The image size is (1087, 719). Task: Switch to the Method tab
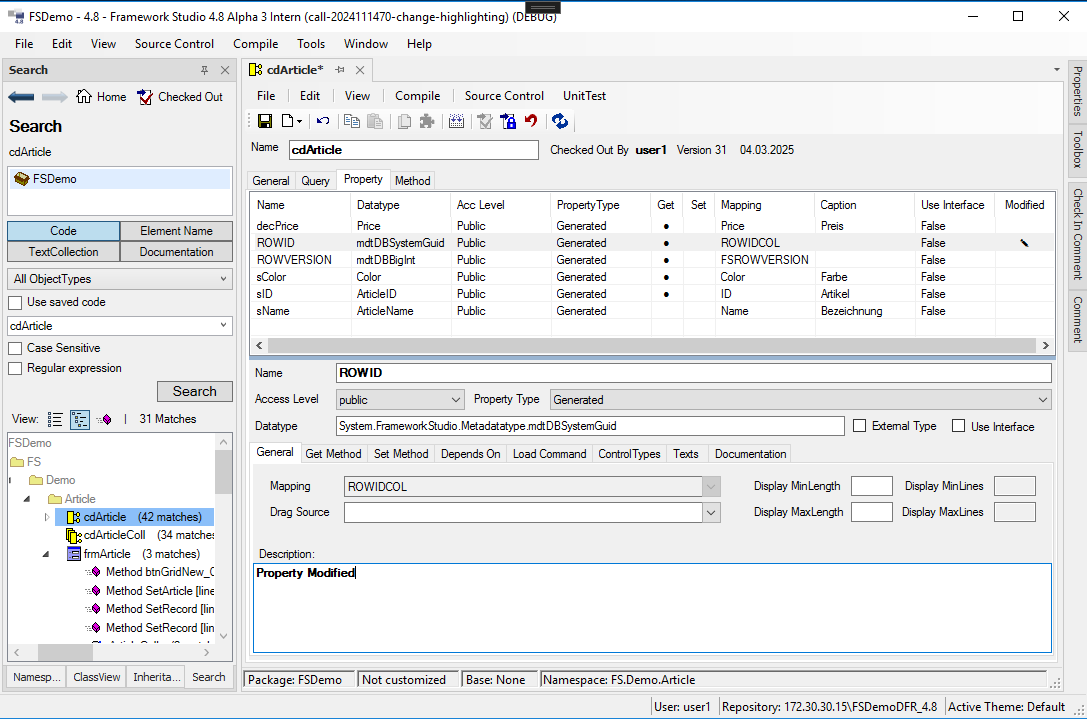click(x=412, y=181)
